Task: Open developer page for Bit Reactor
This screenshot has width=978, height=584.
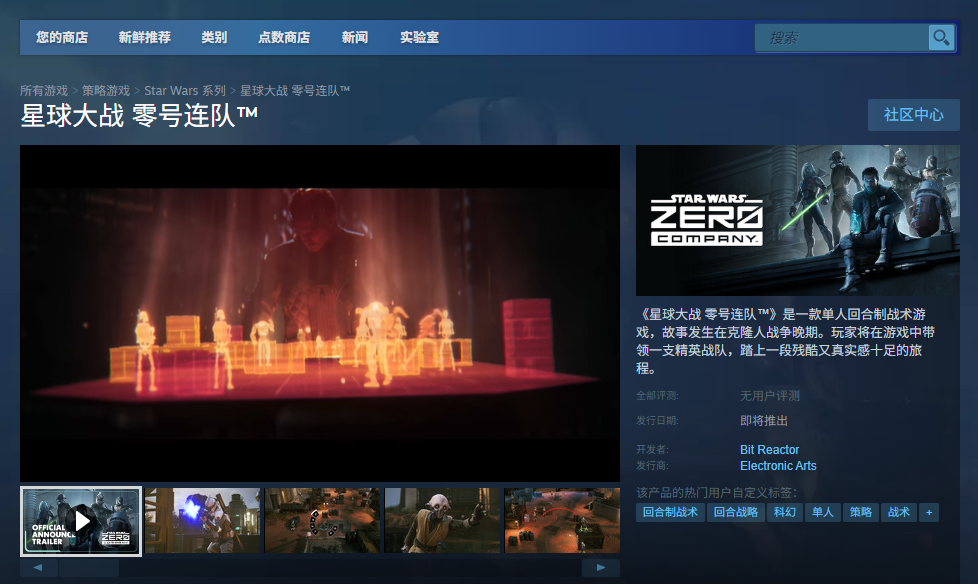Action: click(x=769, y=449)
